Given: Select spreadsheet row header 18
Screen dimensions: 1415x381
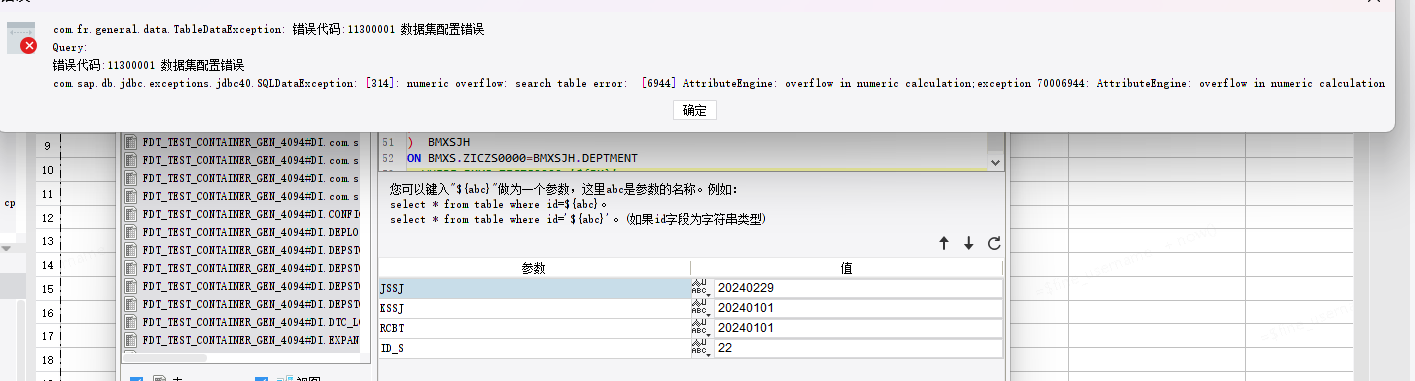Looking at the screenshot, I should 47,359.
